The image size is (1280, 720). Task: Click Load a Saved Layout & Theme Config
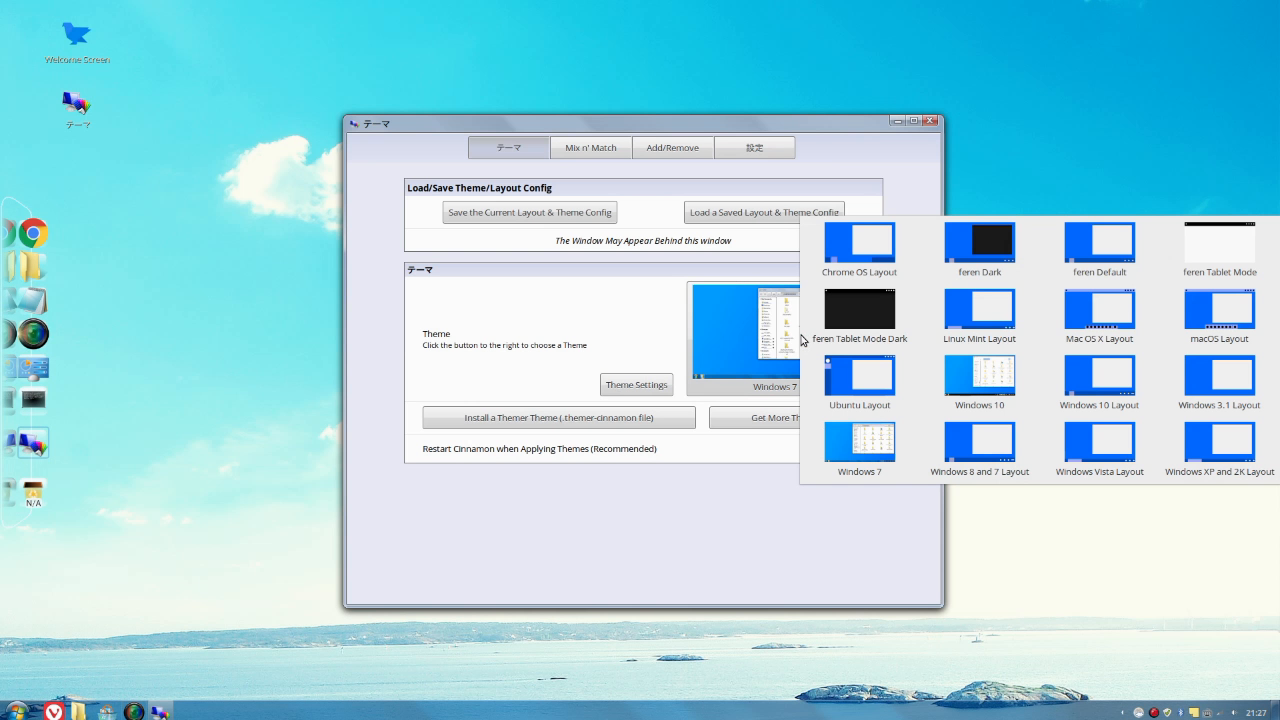764,212
